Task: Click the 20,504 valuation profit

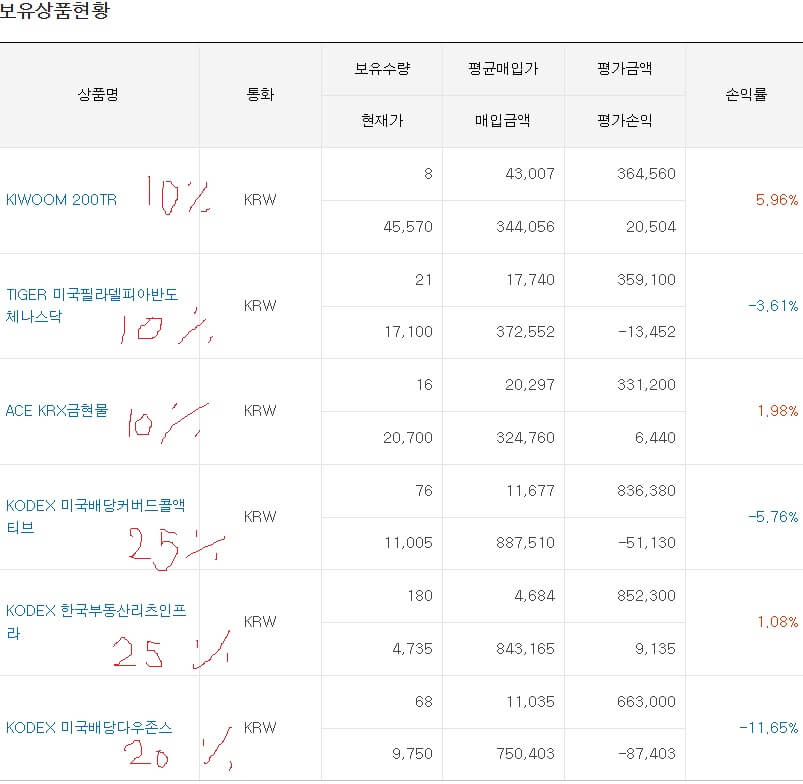Action: coord(651,226)
